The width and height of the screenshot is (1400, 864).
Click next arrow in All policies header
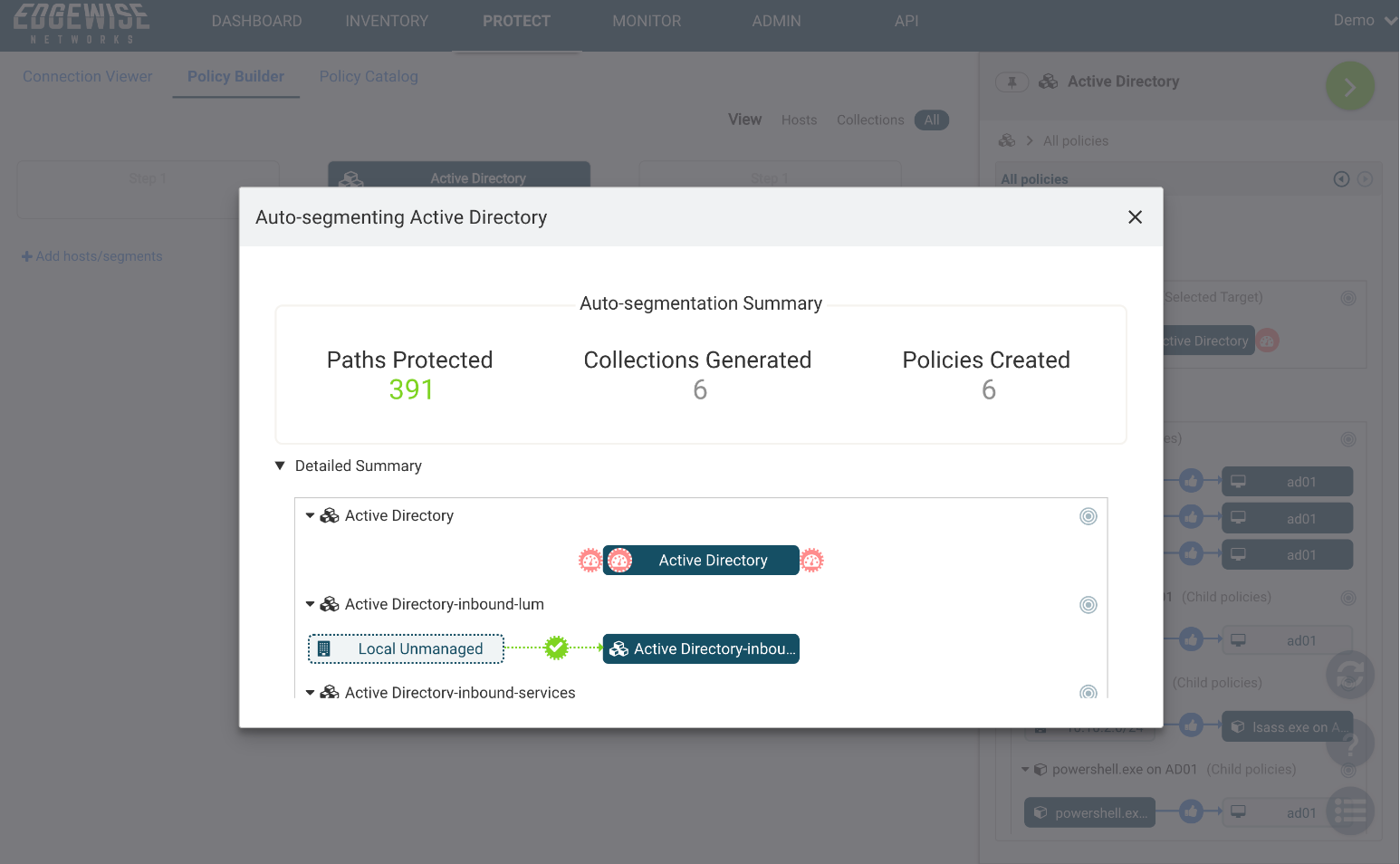click(1365, 179)
